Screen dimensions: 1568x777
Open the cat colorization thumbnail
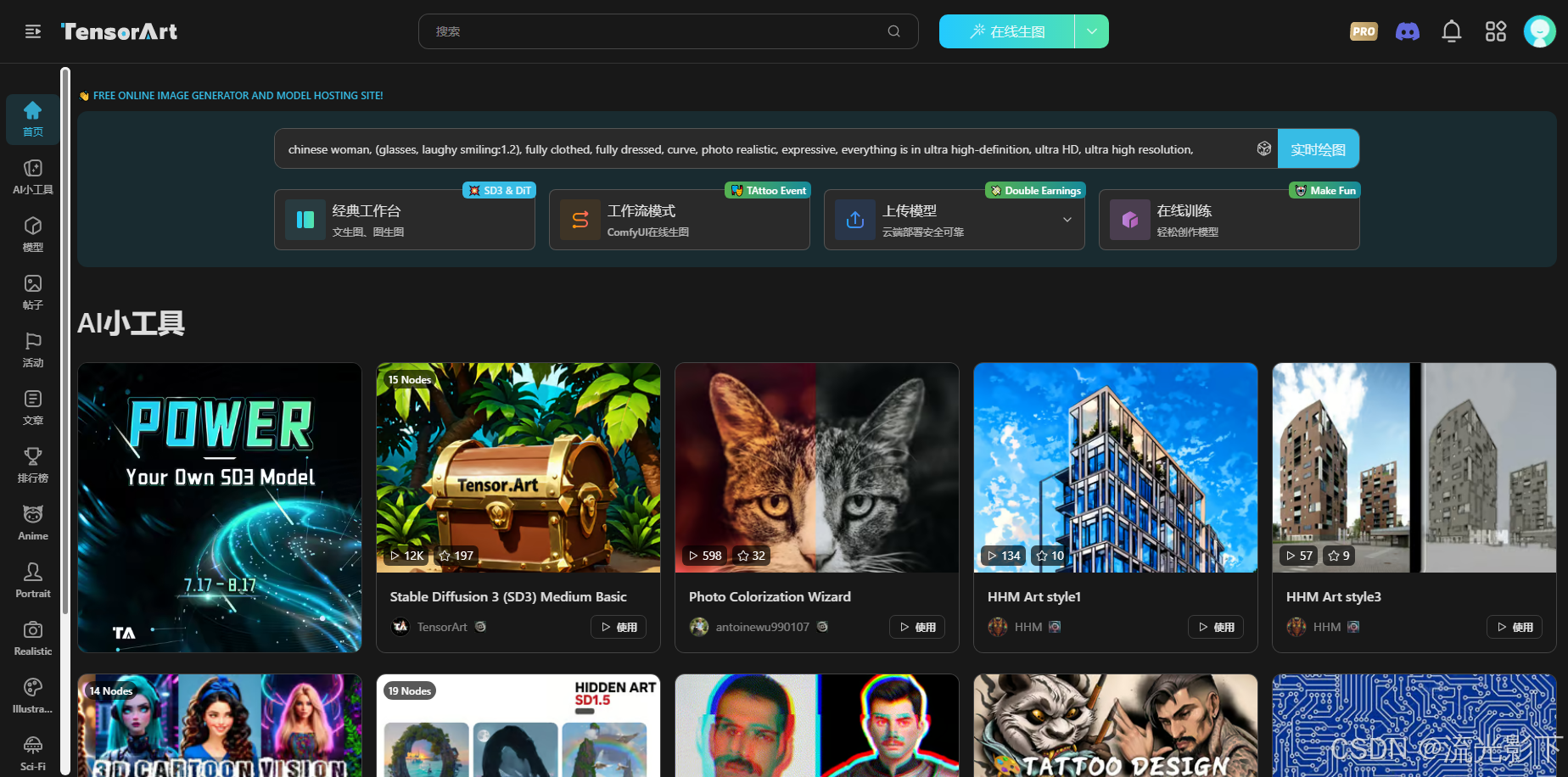point(817,468)
